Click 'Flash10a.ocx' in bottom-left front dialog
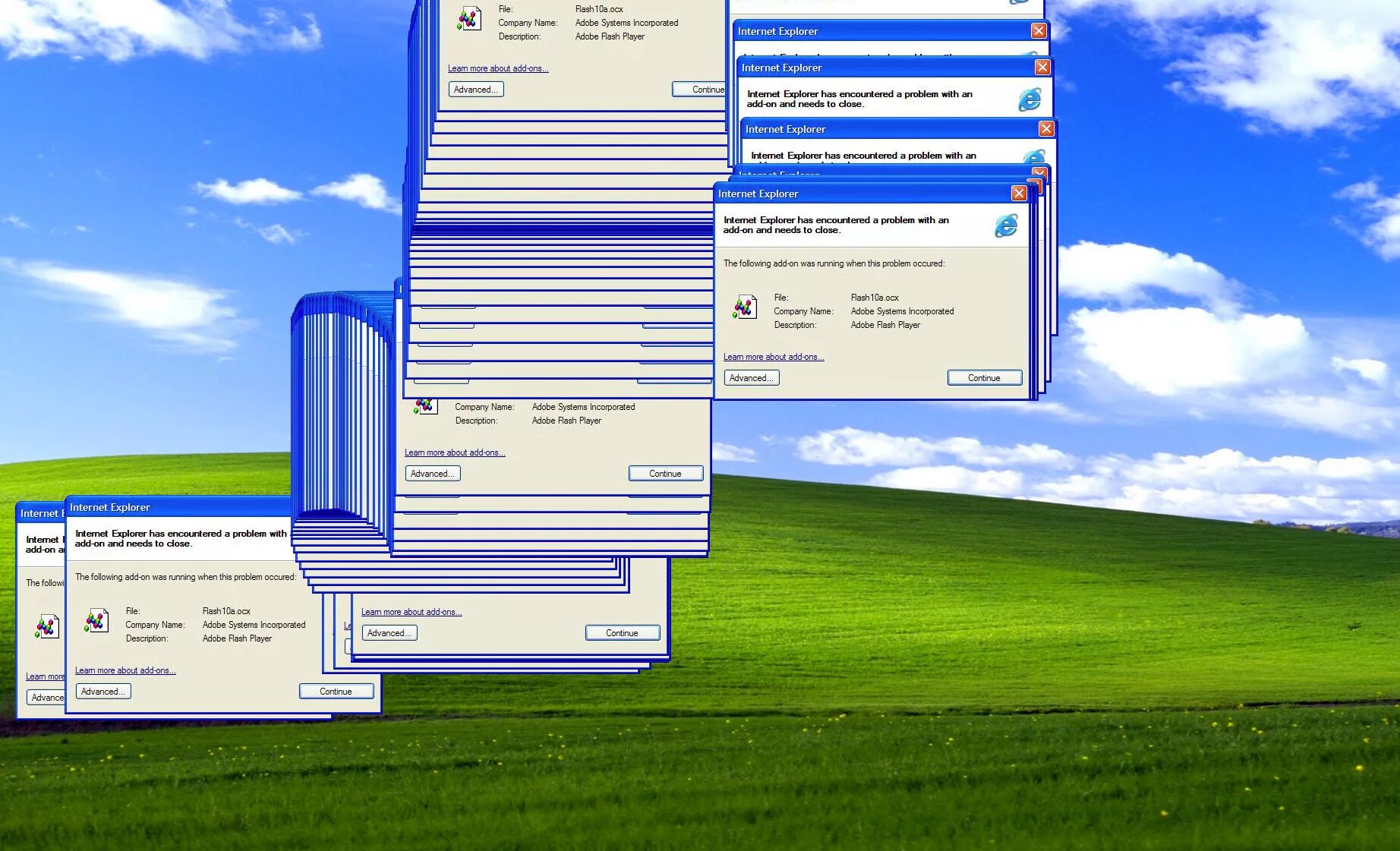 (226, 611)
